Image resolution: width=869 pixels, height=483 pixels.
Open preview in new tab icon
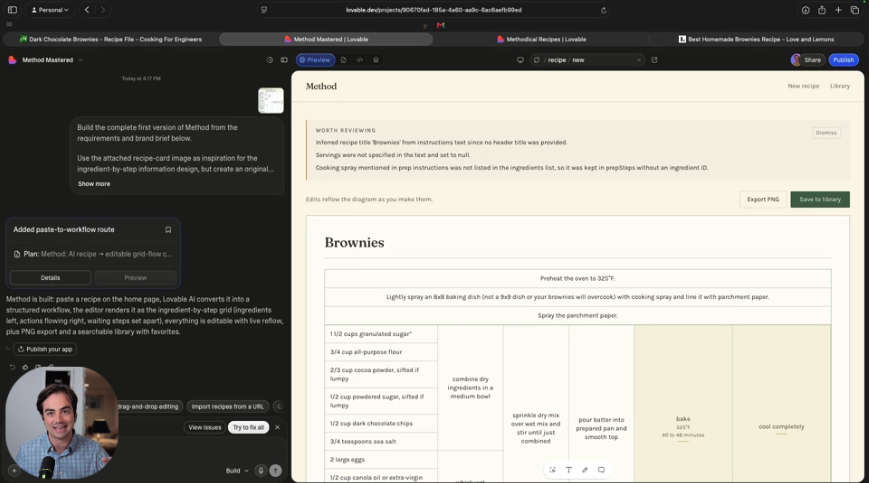(x=655, y=60)
